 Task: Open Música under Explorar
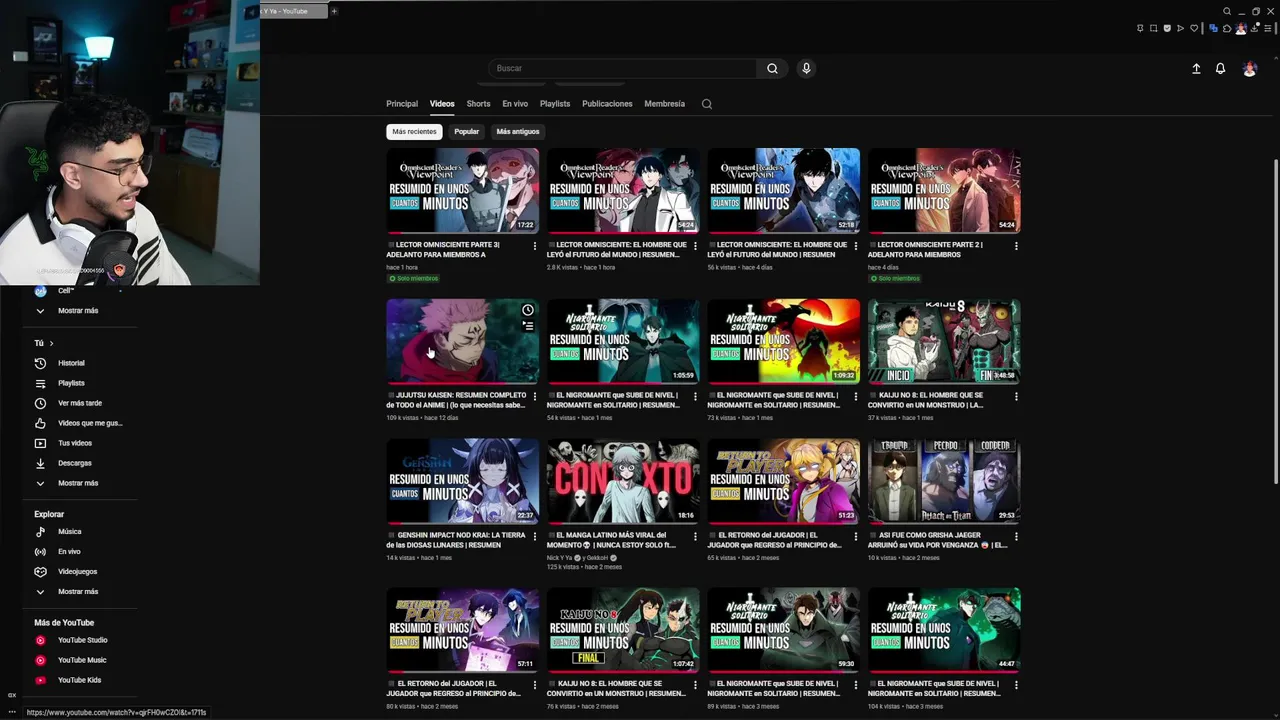70,532
